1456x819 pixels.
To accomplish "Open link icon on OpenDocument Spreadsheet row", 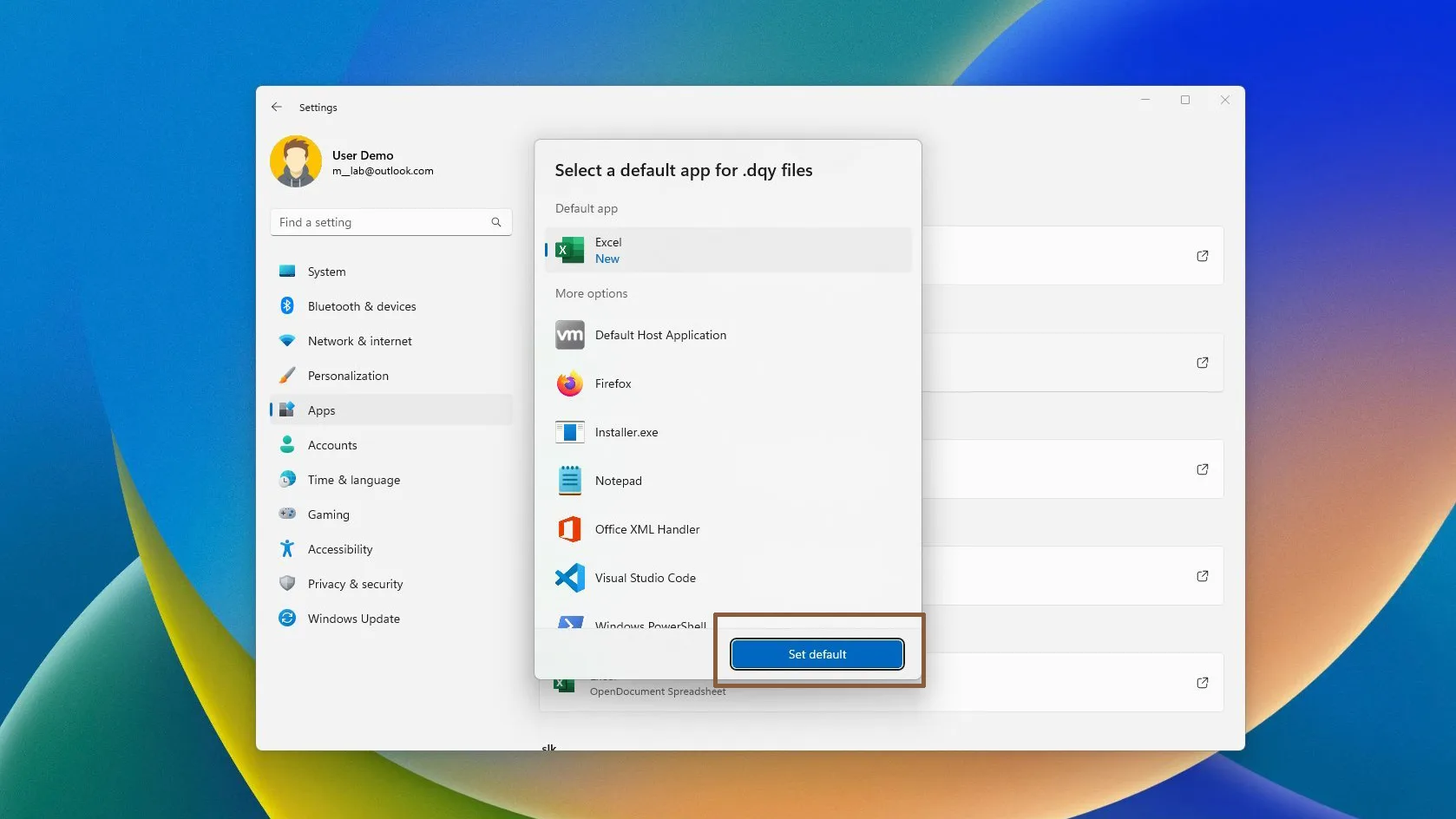I will coord(1203,683).
